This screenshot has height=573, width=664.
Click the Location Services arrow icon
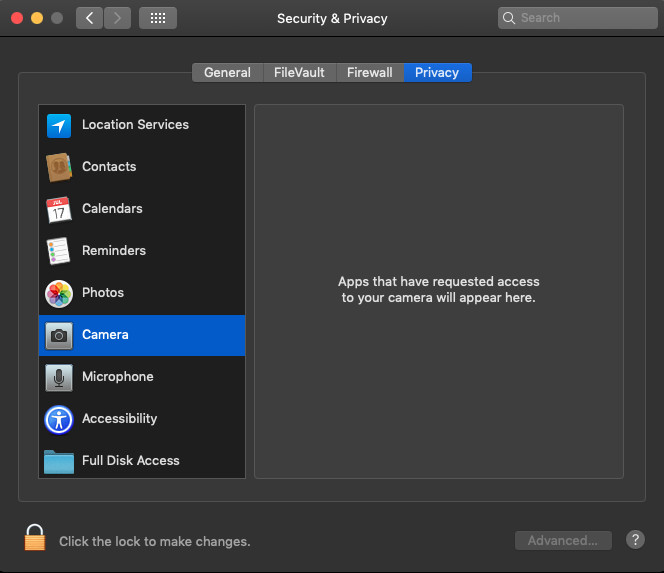tap(59, 126)
